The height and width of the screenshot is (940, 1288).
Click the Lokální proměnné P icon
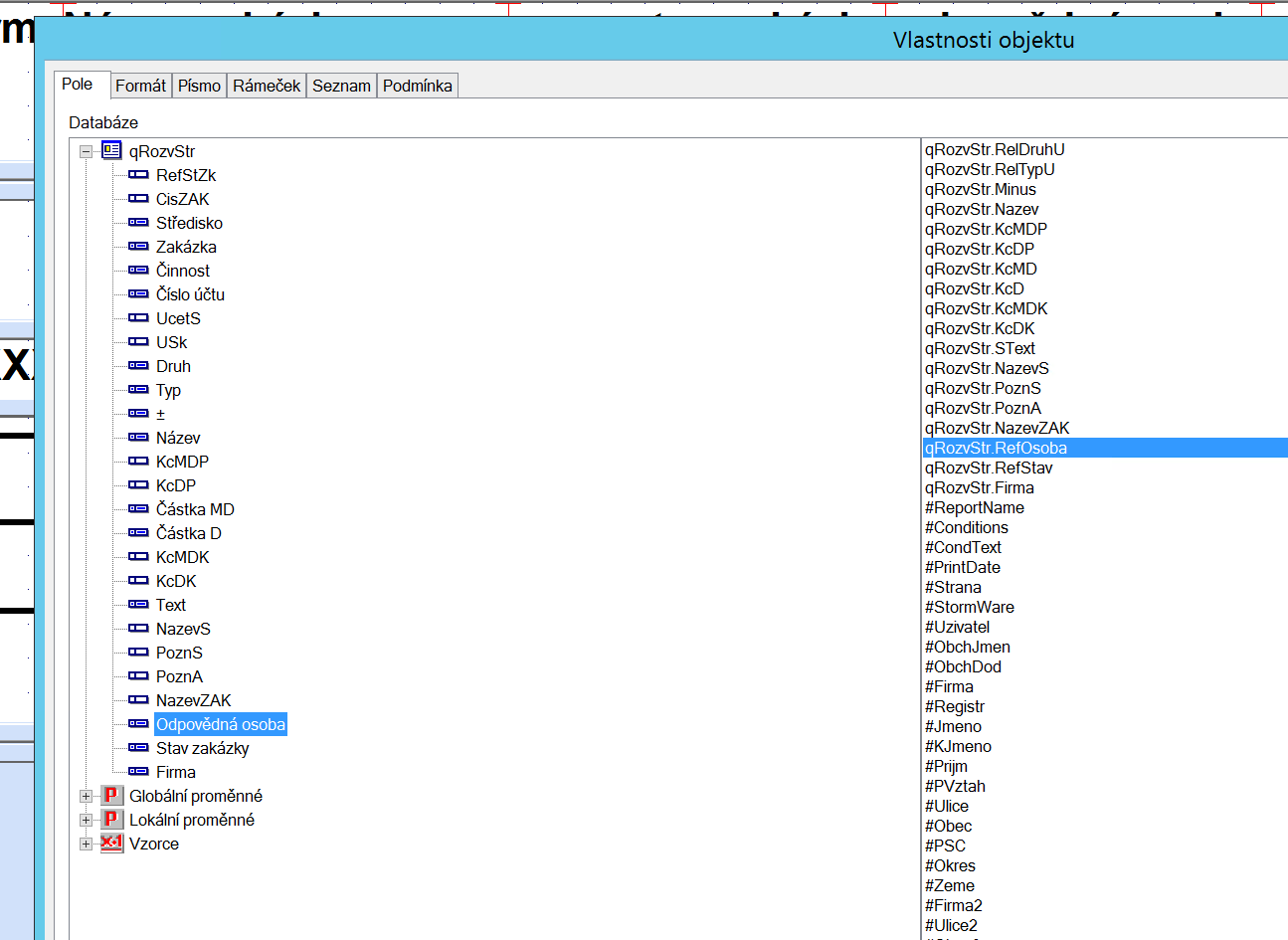click(x=111, y=820)
